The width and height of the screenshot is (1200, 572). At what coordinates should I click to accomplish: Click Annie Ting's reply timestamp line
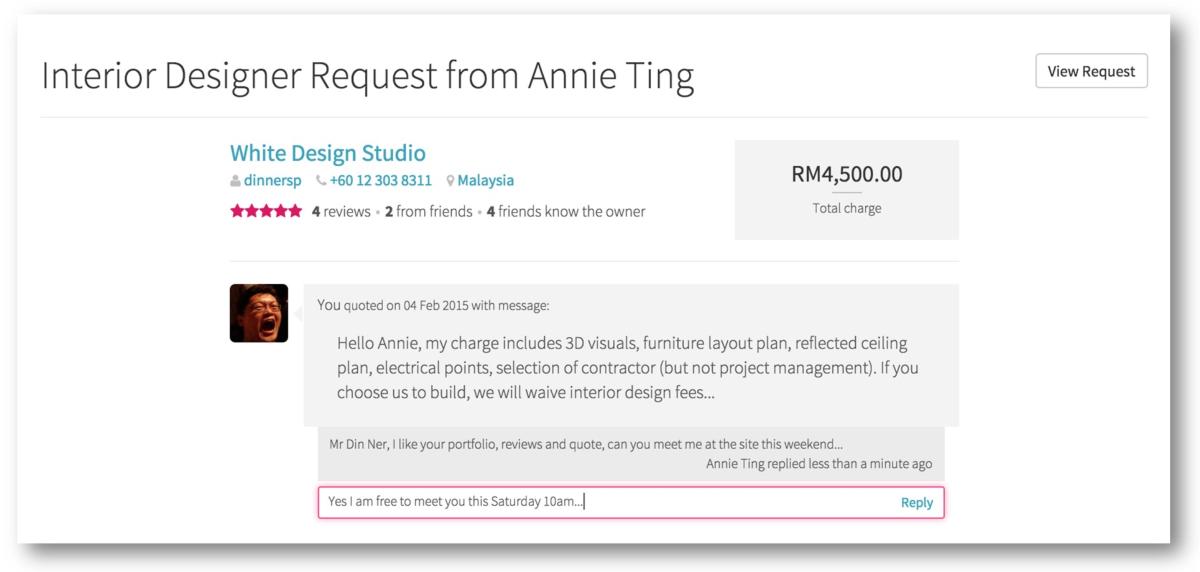819,464
